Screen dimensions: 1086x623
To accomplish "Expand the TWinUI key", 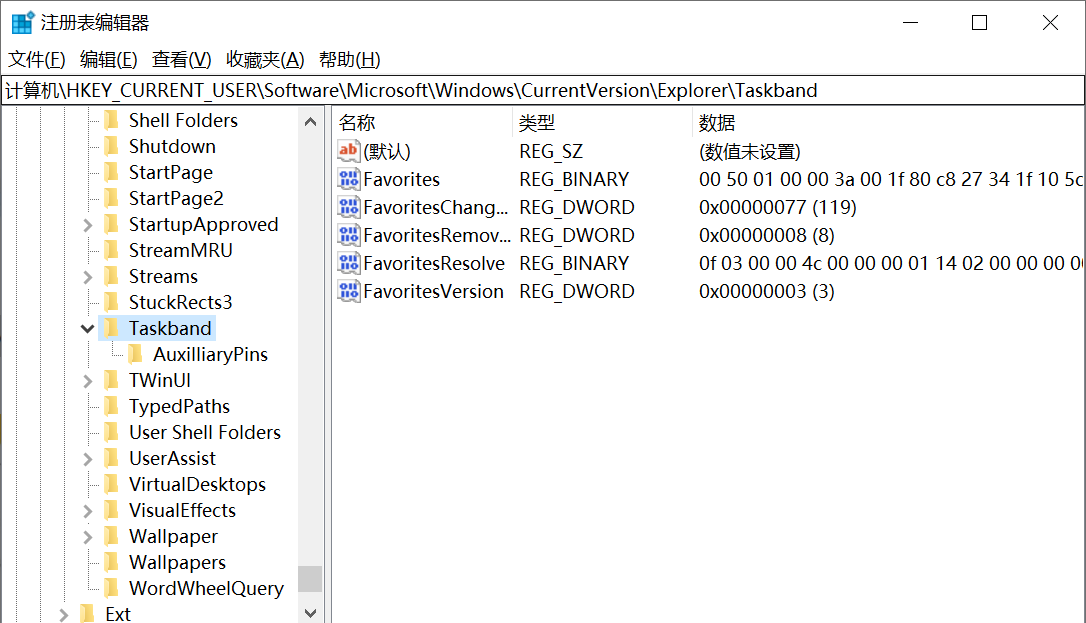I will (x=88, y=380).
